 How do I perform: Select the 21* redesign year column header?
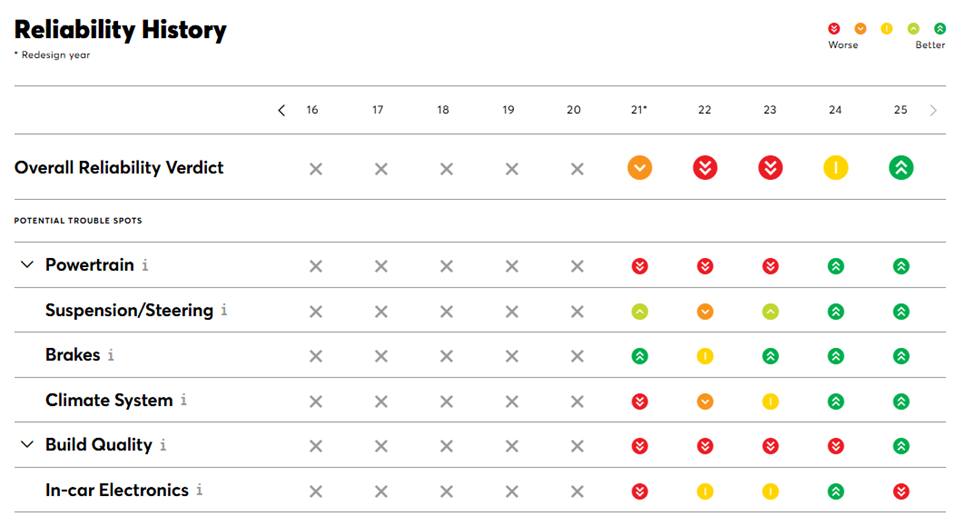640,110
